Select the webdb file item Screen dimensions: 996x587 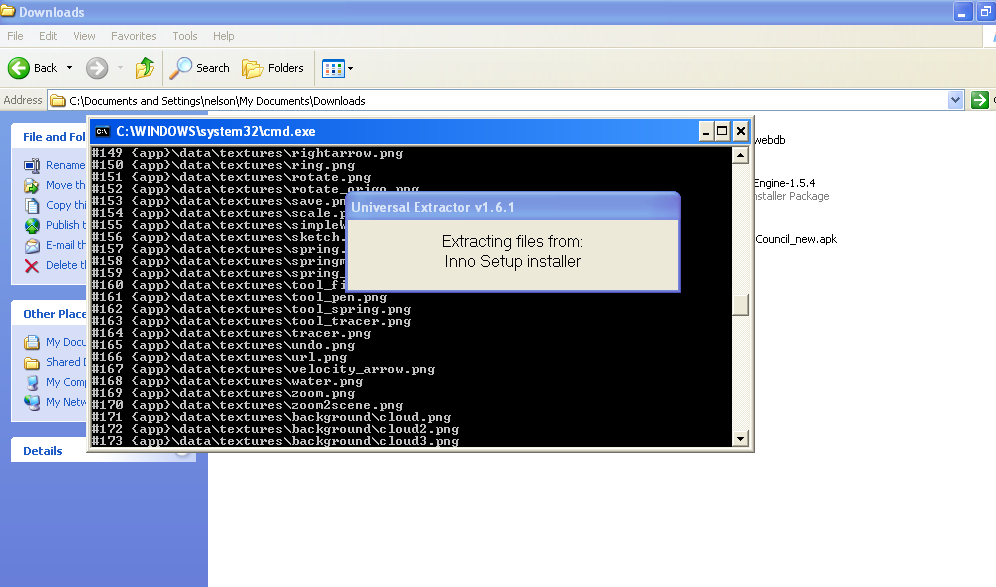point(770,140)
